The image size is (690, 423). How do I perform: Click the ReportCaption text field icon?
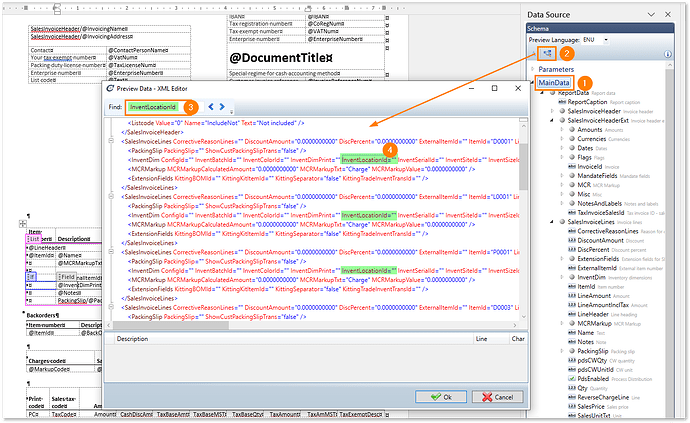click(x=562, y=102)
